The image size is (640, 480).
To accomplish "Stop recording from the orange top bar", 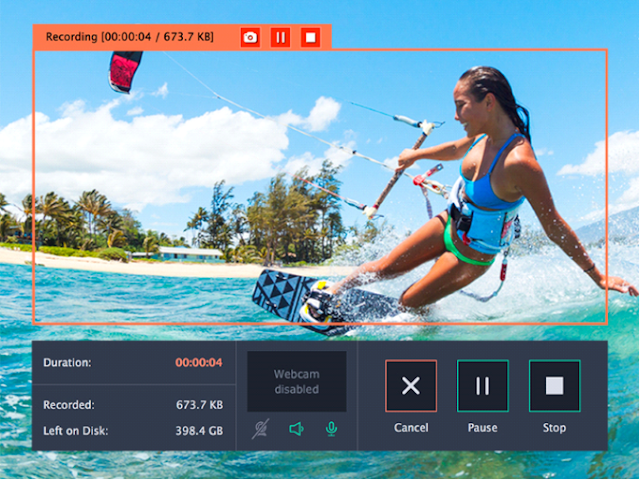I will (311, 38).
